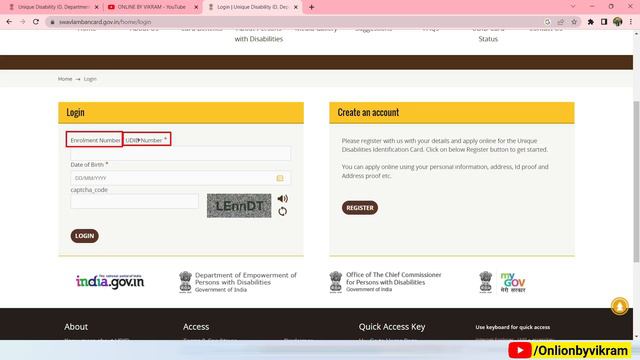Open india.gov.in logo link
This screenshot has width=640, height=360.
coord(110,281)
